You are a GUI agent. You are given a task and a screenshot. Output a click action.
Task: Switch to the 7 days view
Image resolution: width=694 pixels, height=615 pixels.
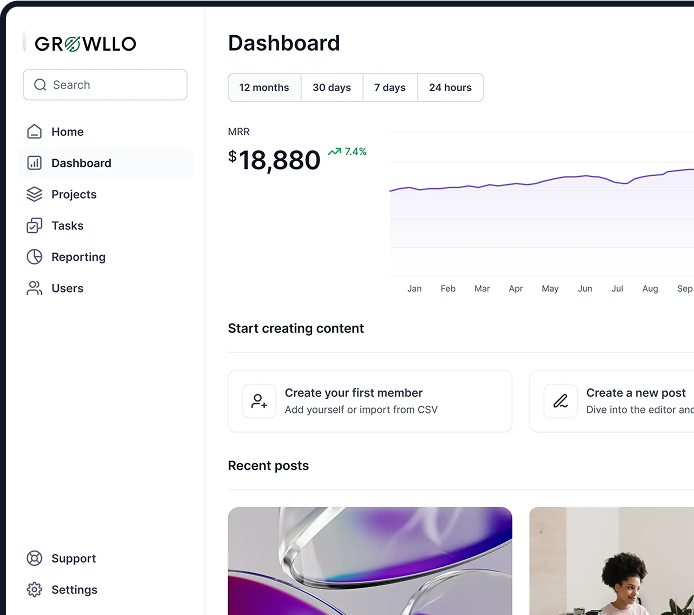pyautogui.click(x=390, y=88)
